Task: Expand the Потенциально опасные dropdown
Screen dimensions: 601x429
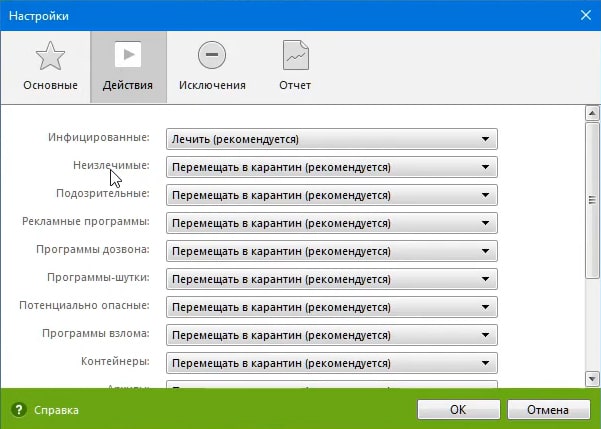Action: (332, 306)
